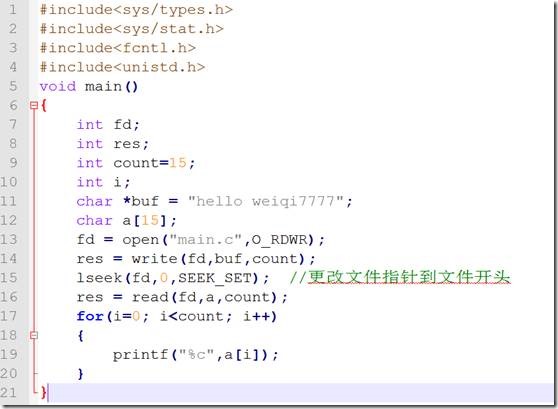Click the 'void' keyword on line 5

click(x=58, y=86)
